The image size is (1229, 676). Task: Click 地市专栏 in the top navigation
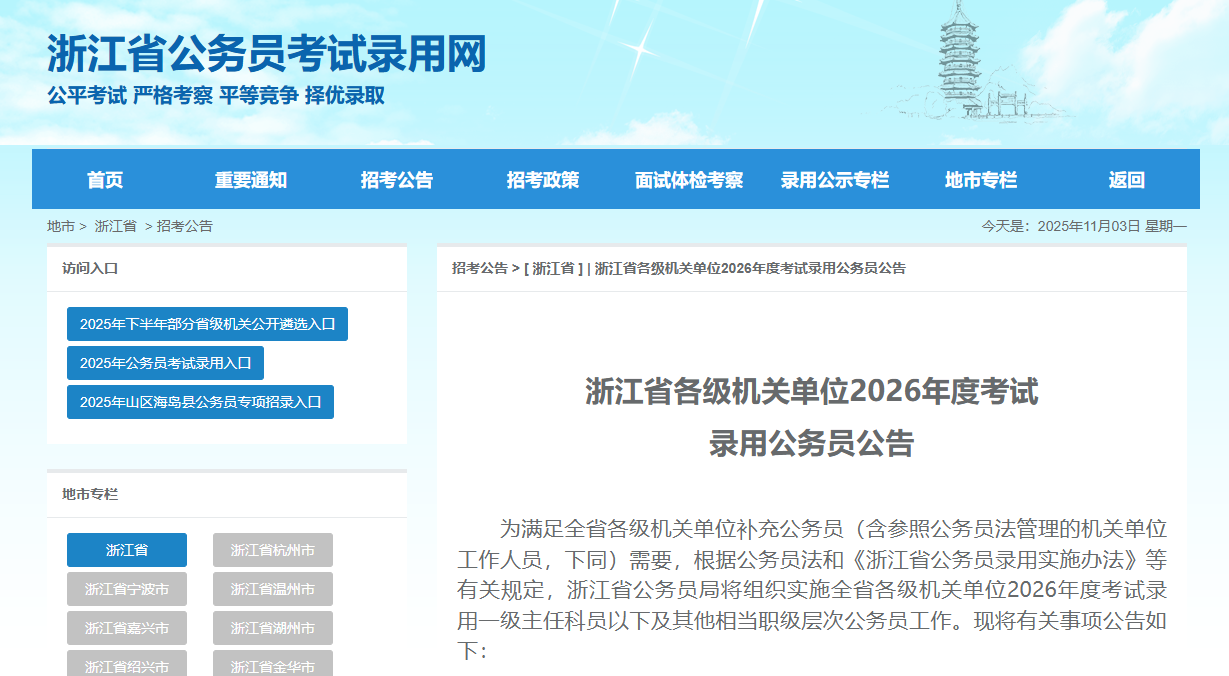point(981,180)
